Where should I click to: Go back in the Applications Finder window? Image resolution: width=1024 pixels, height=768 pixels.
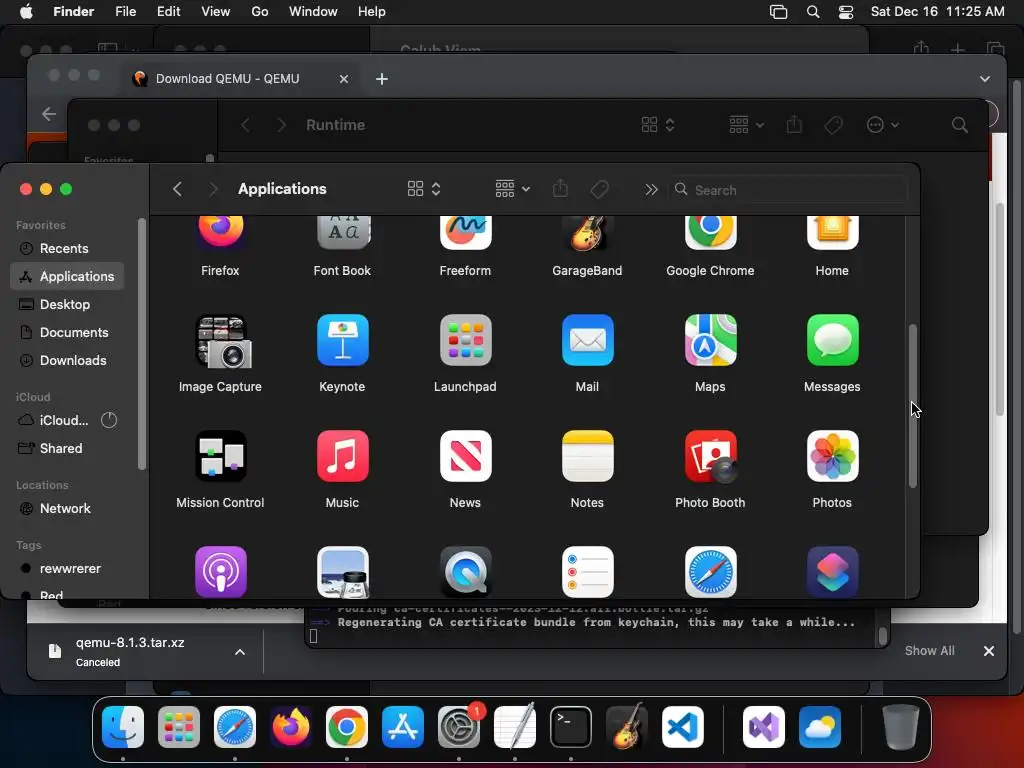[177, 189]
